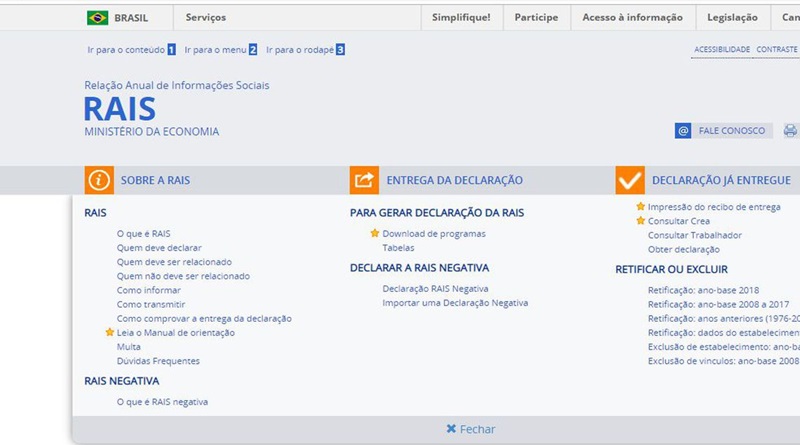Open Retificação: ano-base 2018
This screenshot has height=445, width=800.
[703, 290]
